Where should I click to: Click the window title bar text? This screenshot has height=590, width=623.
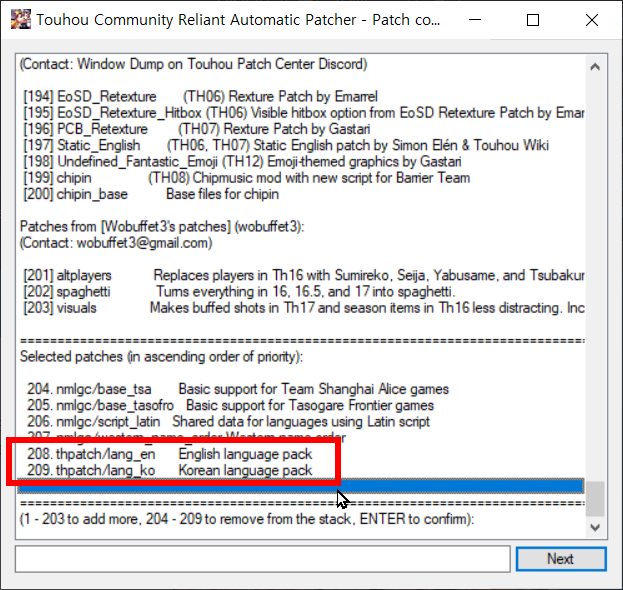pyautogui.click(x=238, y=19)
